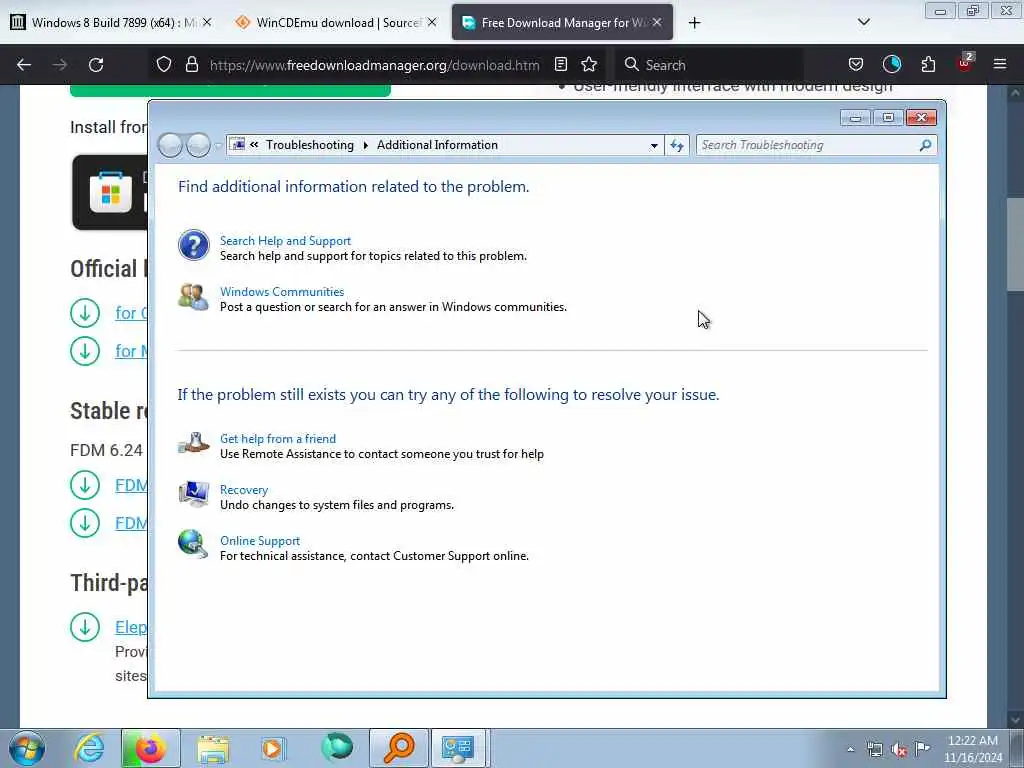Close the WinCDEmu download tab
Image resolution: width=1024 pixels, height=768 pixels.
click(432, 22)
